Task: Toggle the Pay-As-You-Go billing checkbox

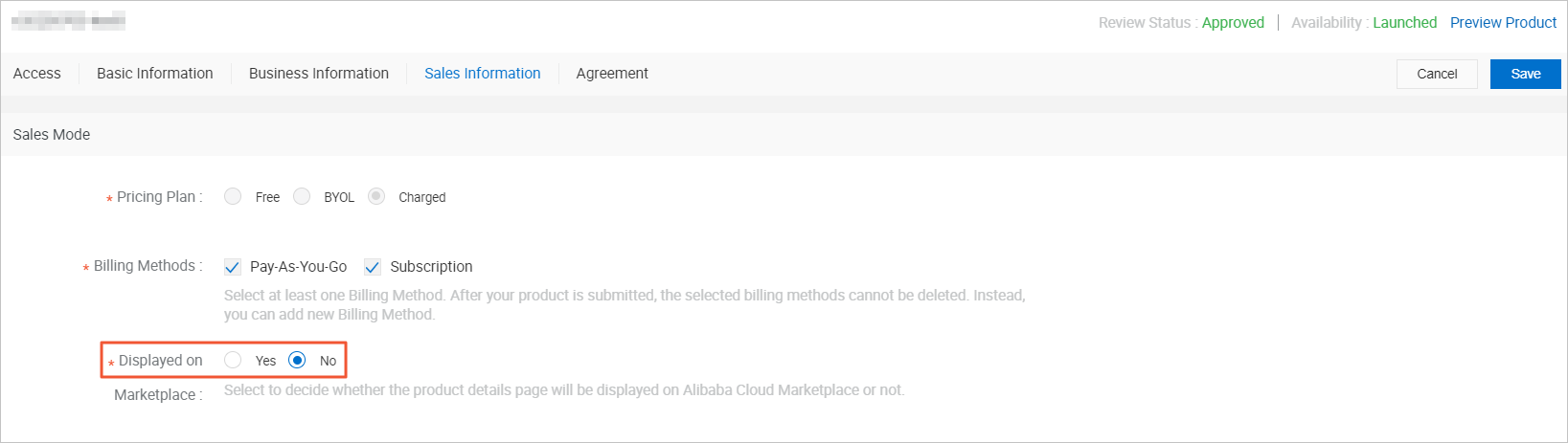Action: point(232,267)
